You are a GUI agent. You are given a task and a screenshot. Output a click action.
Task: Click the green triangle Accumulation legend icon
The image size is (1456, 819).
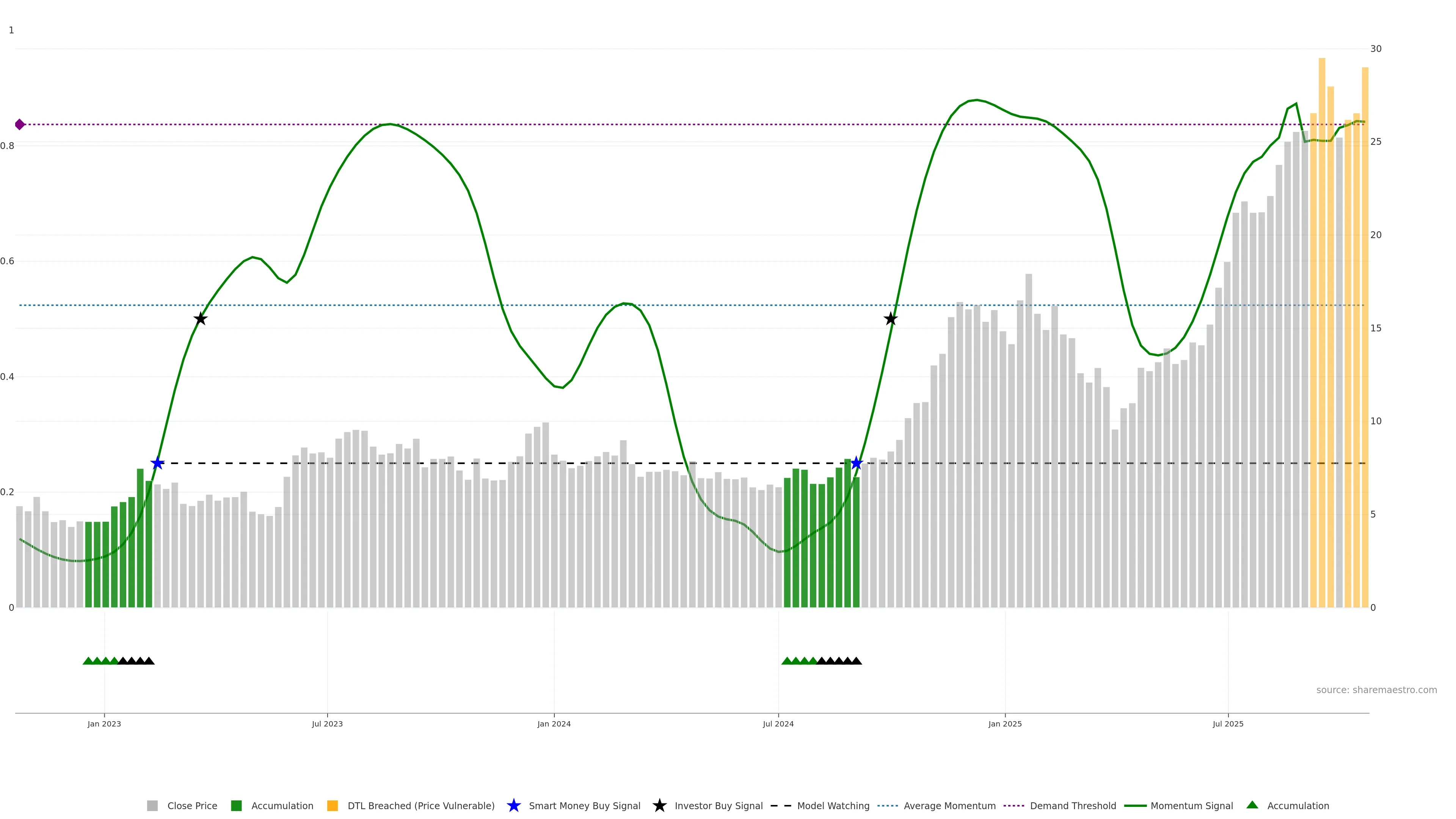pyautogui.click(x=1252, y=805)
